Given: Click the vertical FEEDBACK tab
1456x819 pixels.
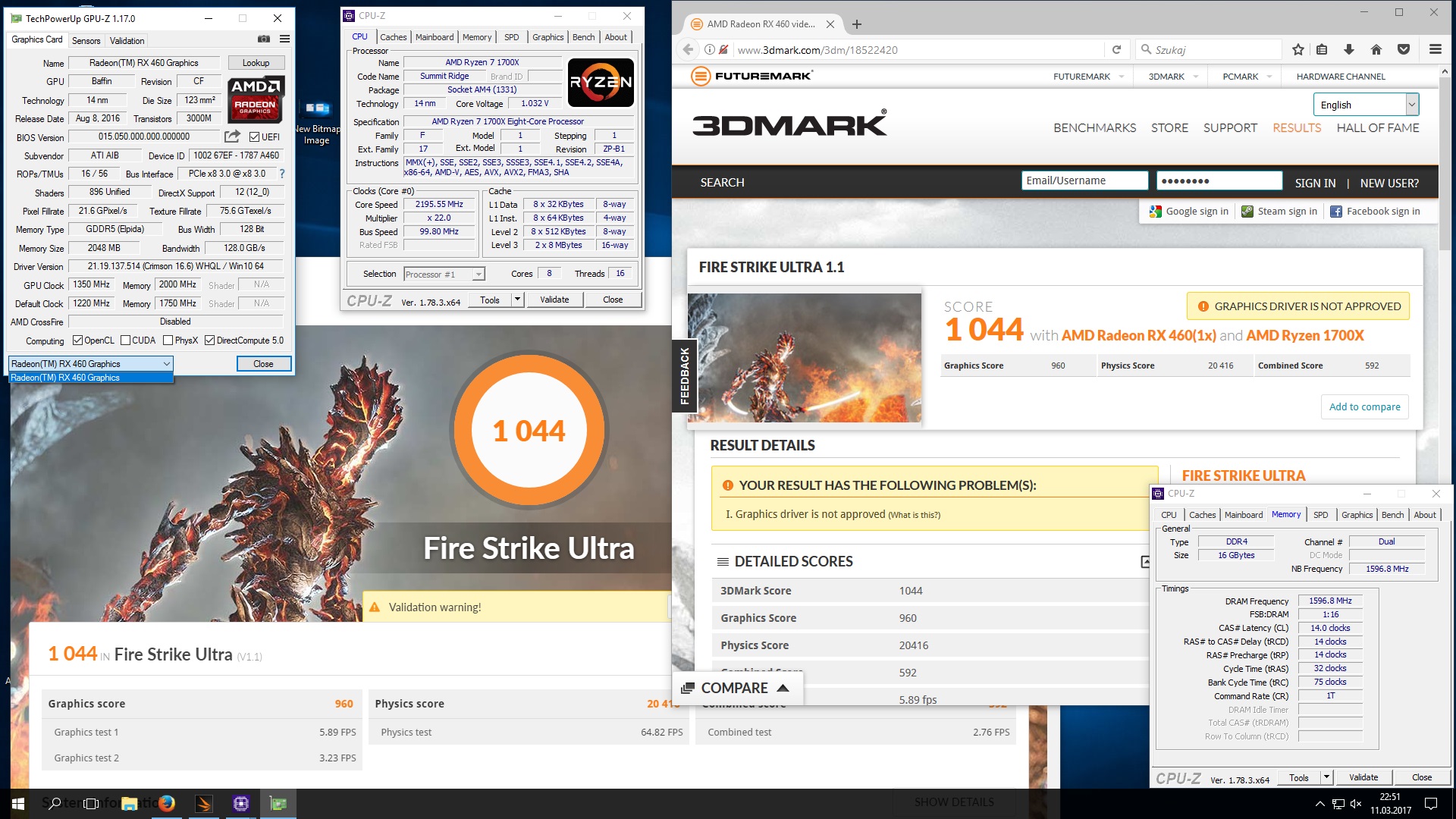Looking at the screenshot, I should 684,375.
